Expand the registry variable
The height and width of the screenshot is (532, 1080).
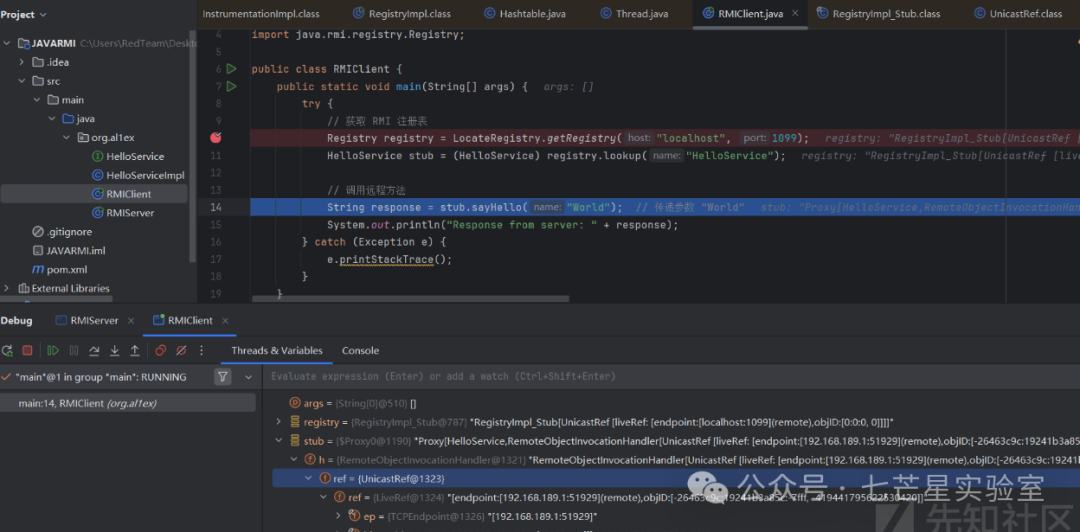click(x=278, y=422)
